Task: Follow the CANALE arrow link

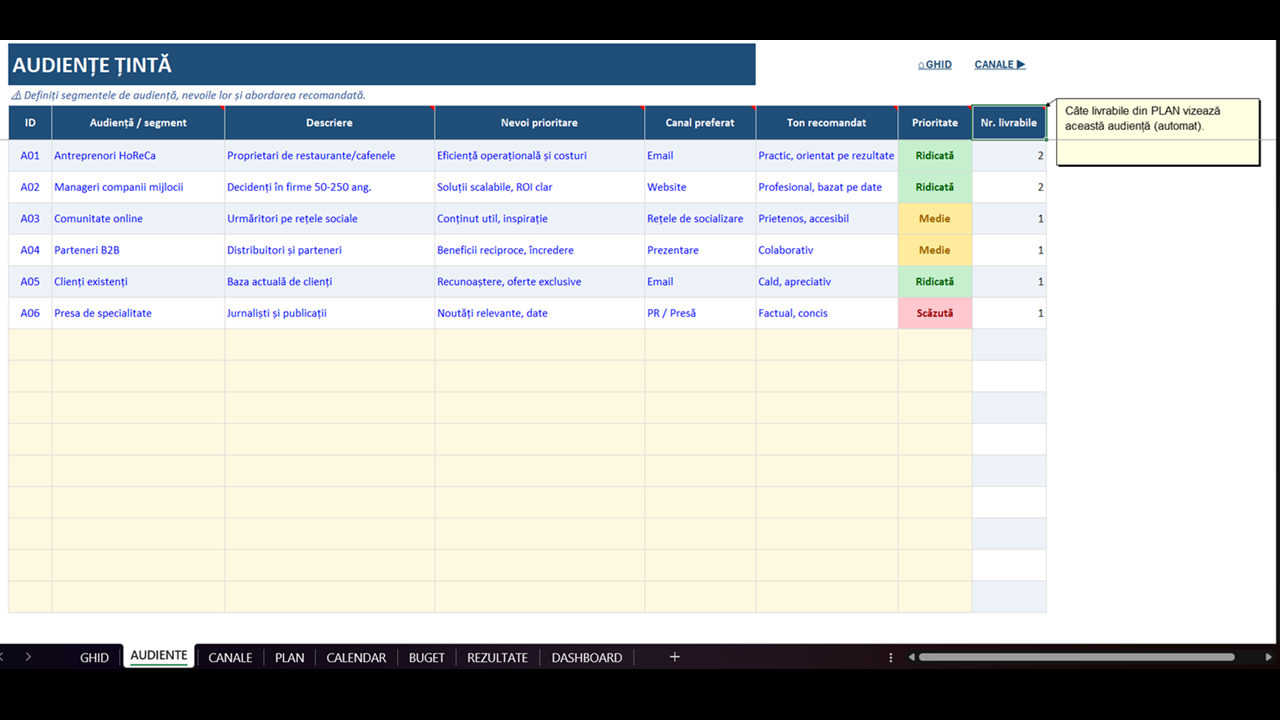Action: (1000, 64)
